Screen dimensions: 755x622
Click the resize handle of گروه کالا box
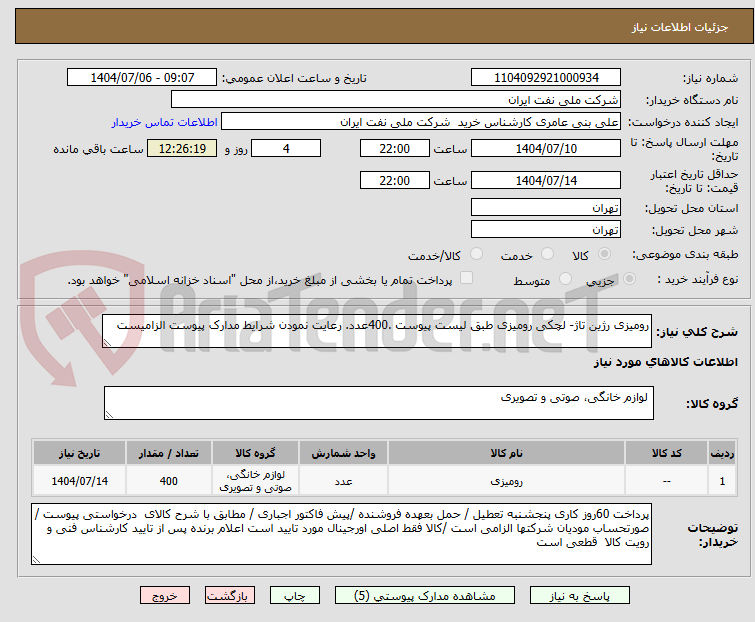click(109, 415)
